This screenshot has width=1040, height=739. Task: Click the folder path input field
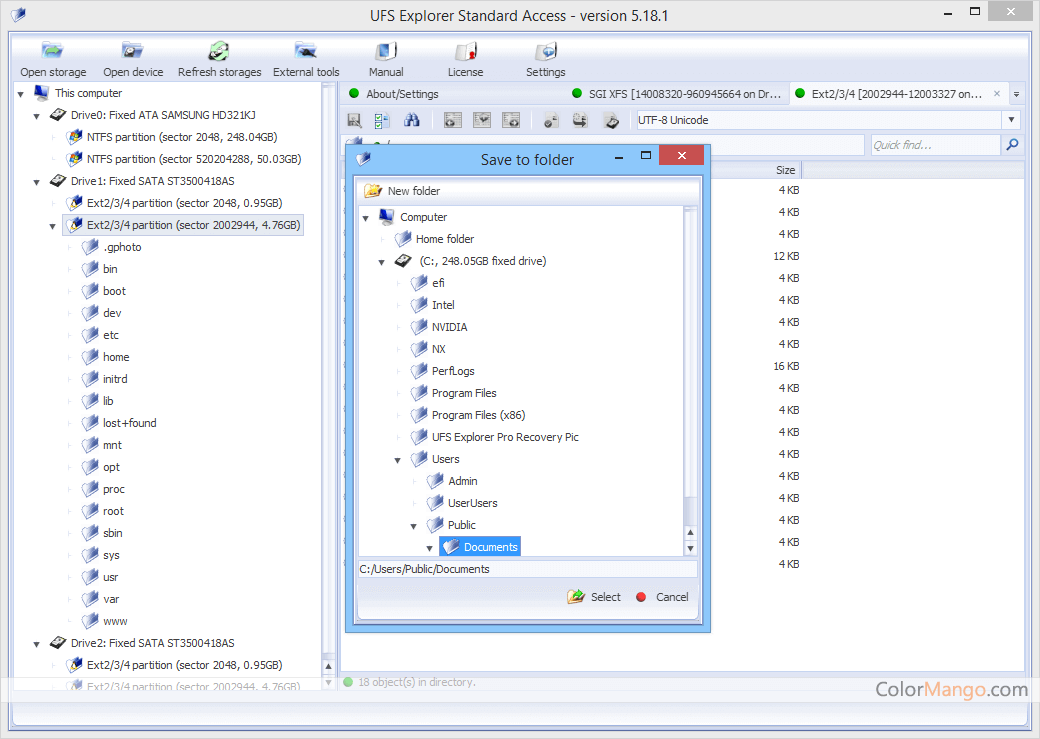527,569
